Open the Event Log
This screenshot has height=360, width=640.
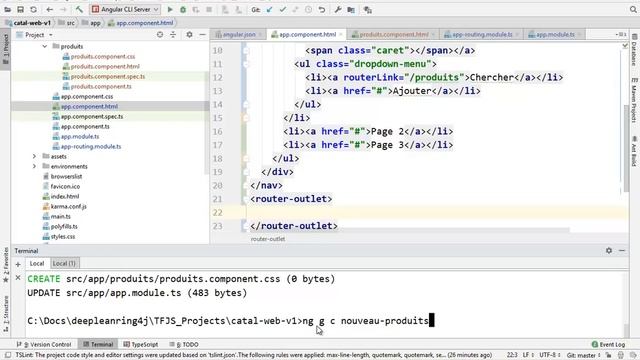coord(608,344)
